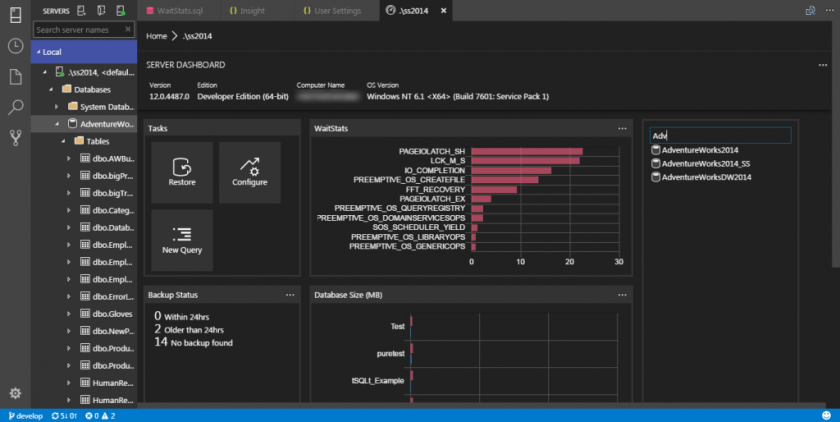Click '2 Older than 24hrs' backup status
The height and width of the screenshot is (422, 840).
189,329
